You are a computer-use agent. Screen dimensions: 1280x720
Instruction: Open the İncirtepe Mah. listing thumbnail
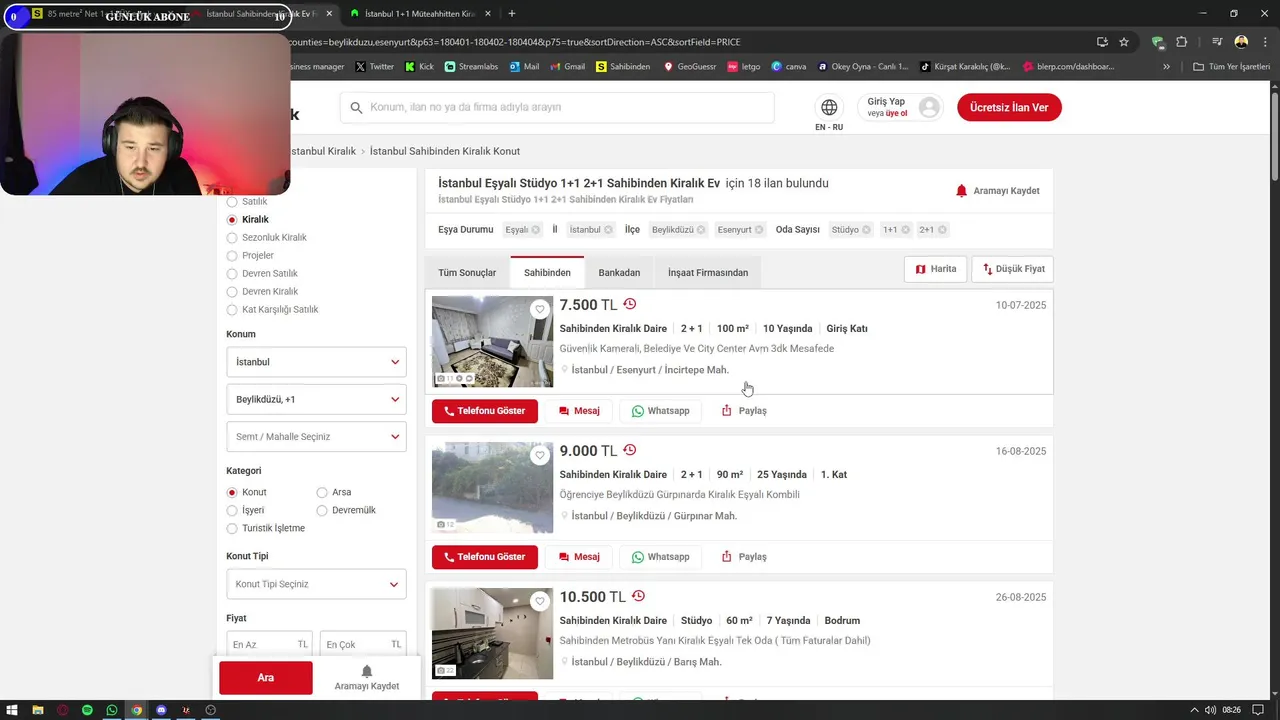pos(492,342)
